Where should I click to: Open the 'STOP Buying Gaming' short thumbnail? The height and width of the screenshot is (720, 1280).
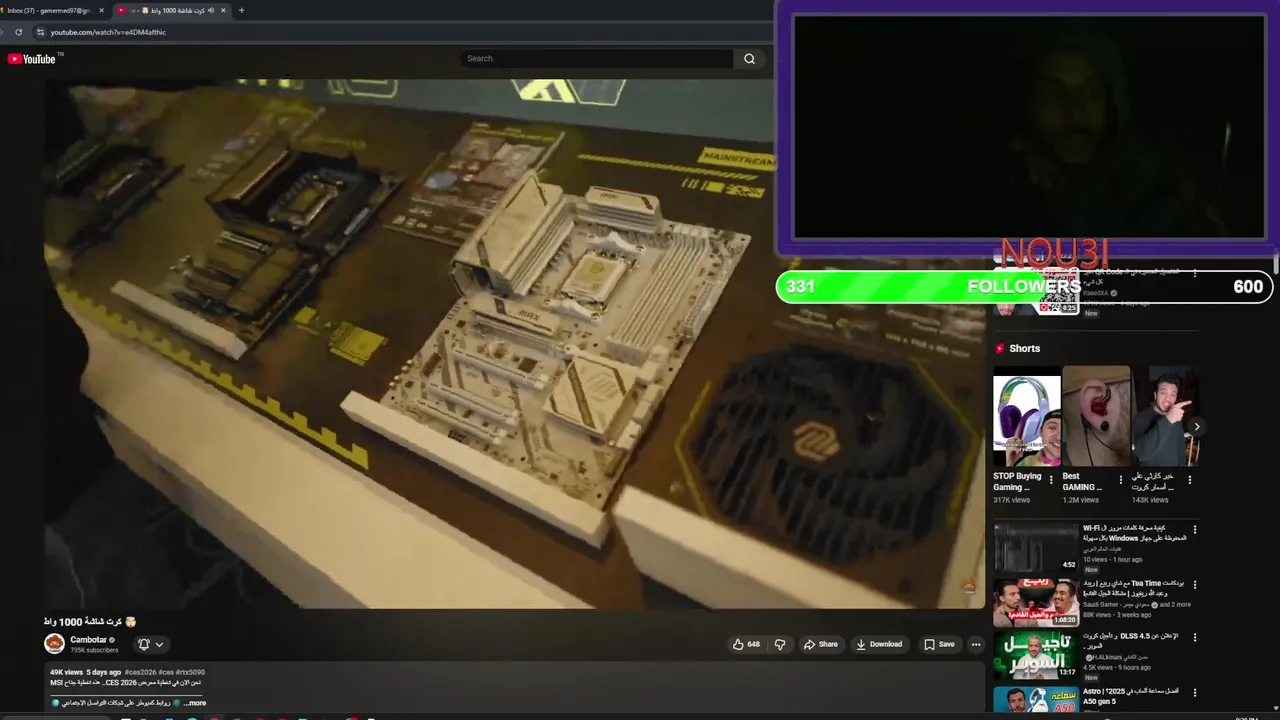coord(1026,416)
